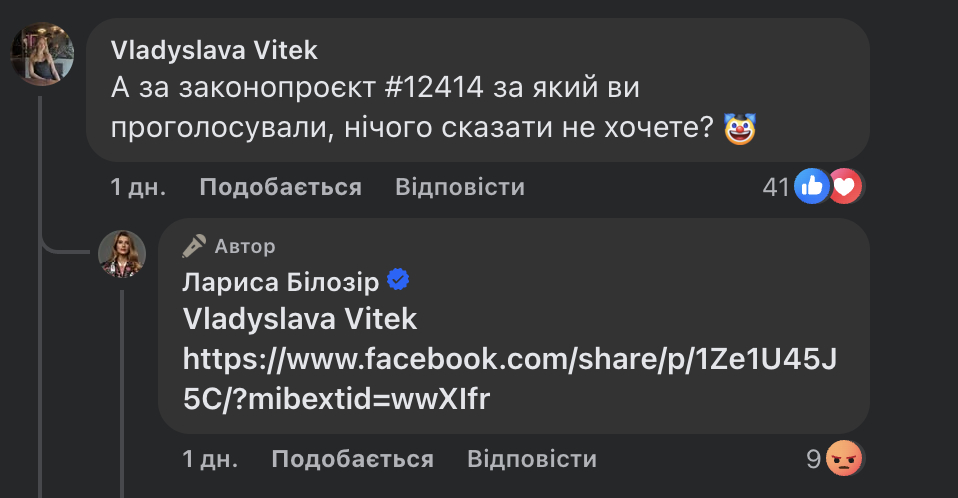Click the angry face reaction icon
958x498 pixels.
(844, 458)
